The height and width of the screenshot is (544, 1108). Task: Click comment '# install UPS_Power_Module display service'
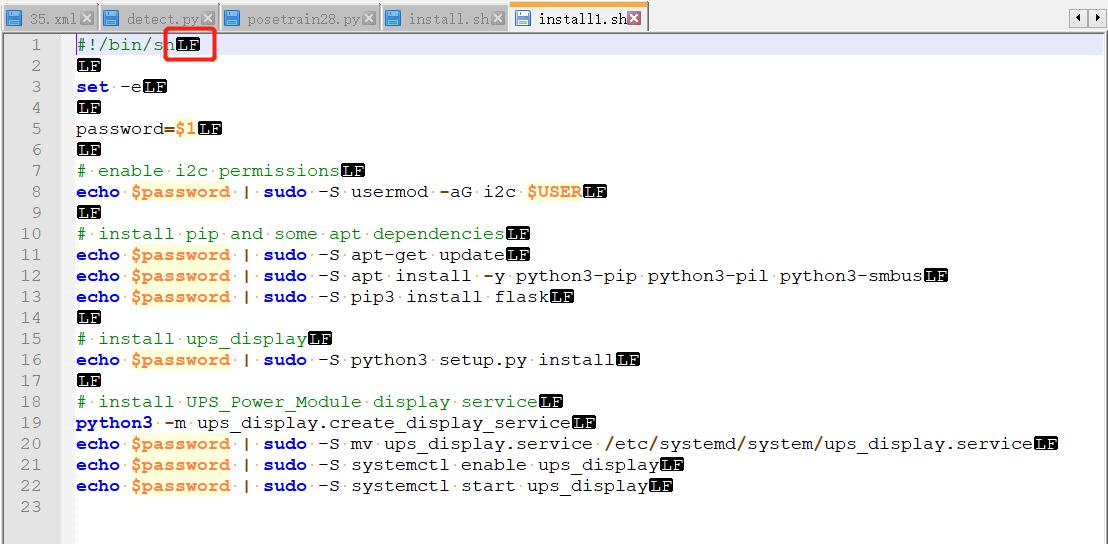click(x=307, y=402)
